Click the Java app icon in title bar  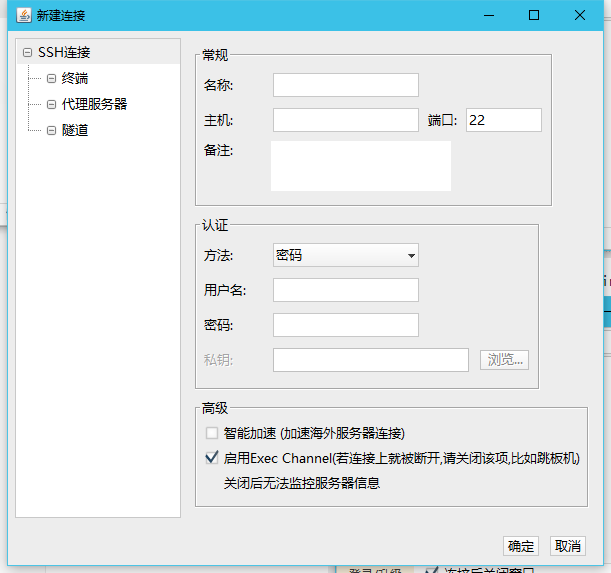click(23, 15)
